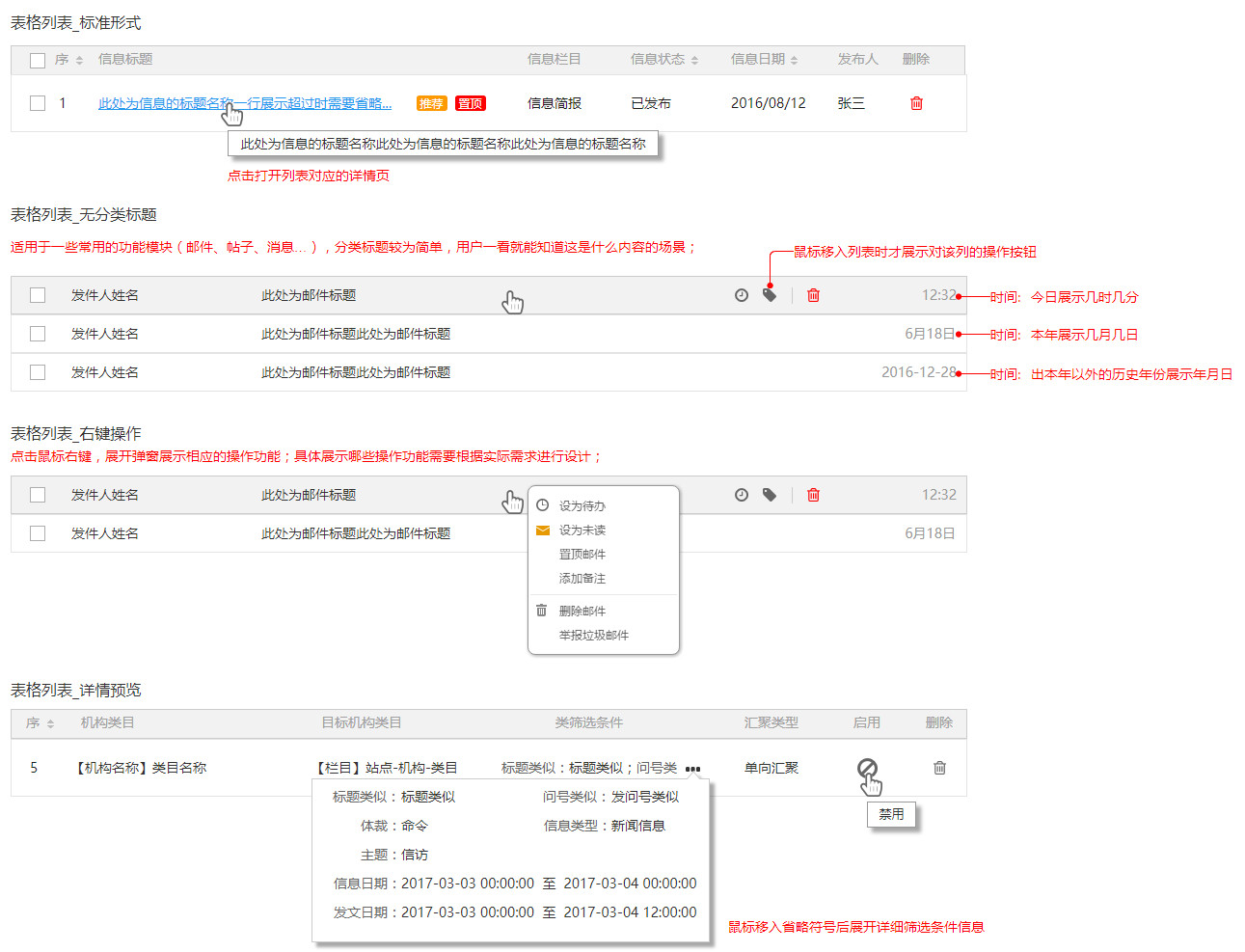Tick the 6月18日 row checkbox in 无分类标题 table
Image resolution: width=1245 pixels, height=952 pixels.
[x=38, y=334]
